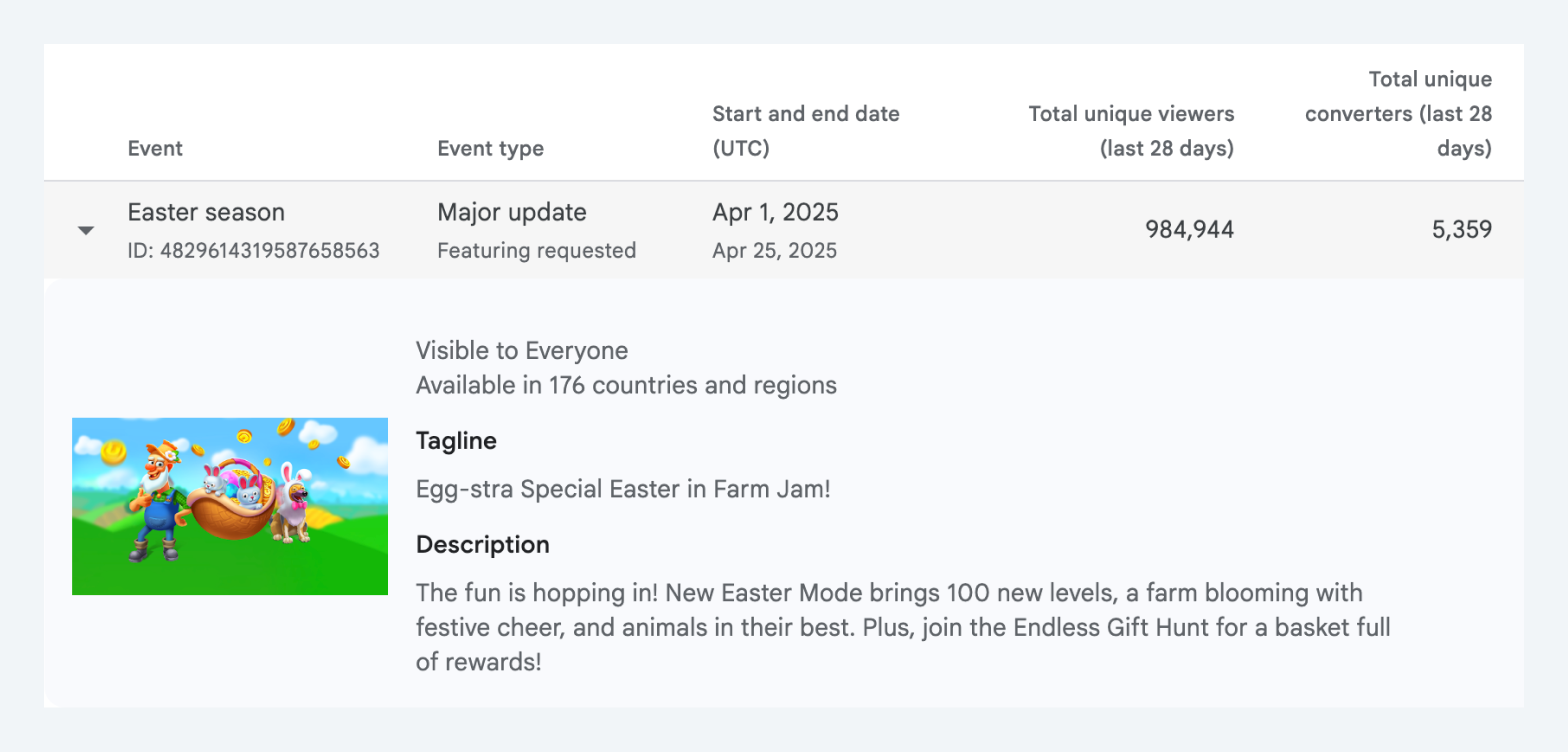Click the Major update event type

click(512, 212)
